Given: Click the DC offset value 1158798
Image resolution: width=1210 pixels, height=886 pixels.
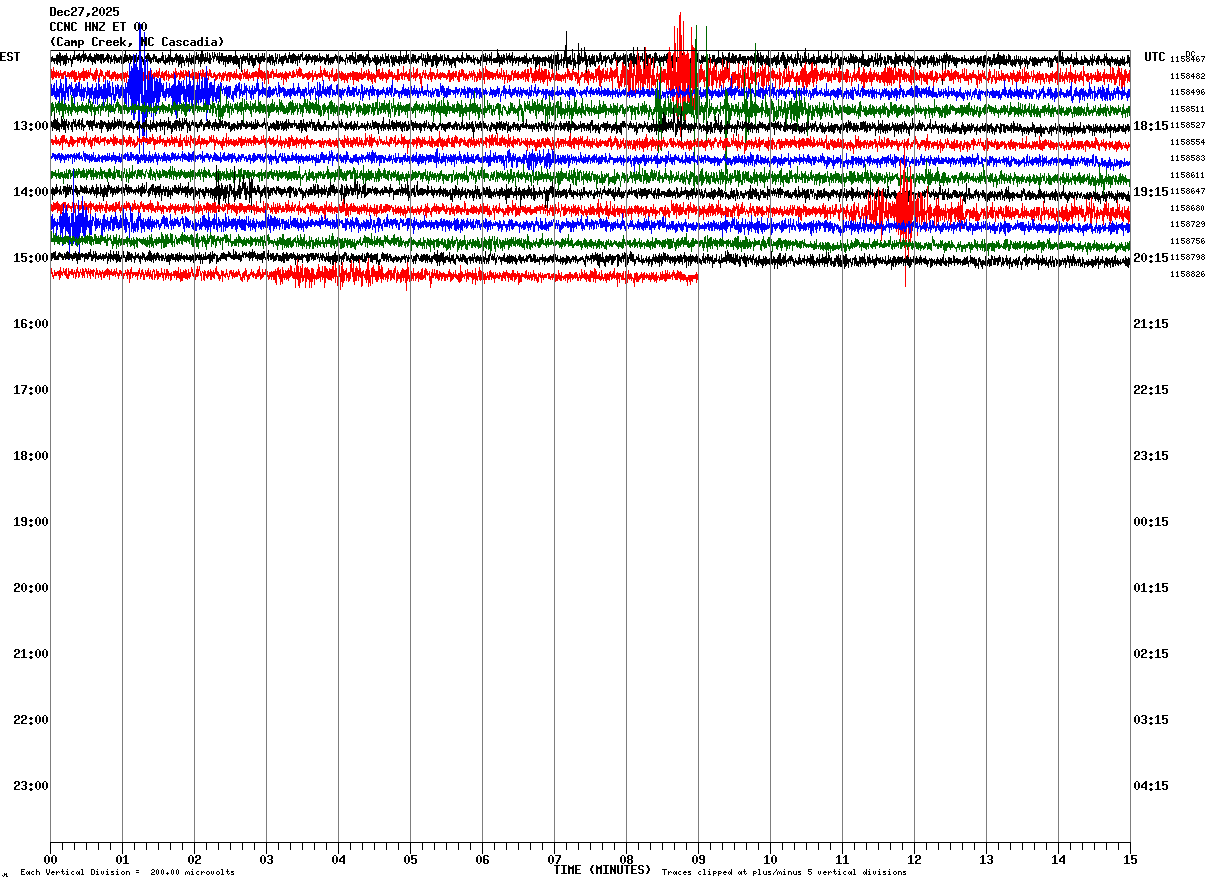Looking at the screenshot, I should tap(1188, 257).
